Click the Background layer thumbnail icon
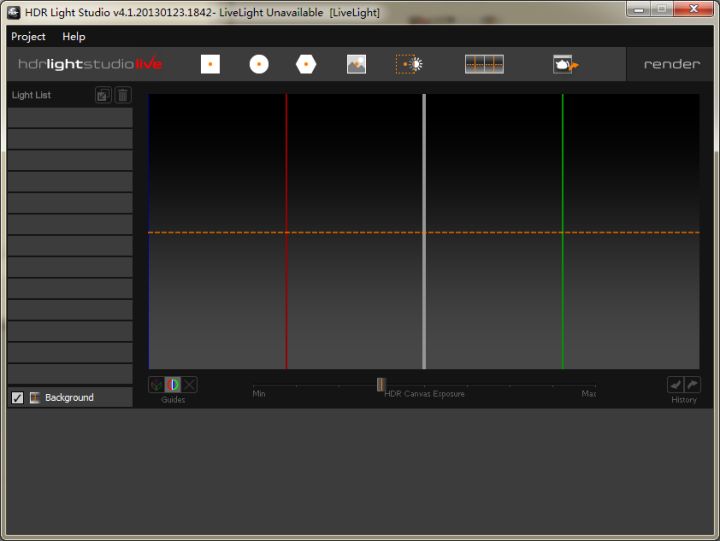720x541 pixels. (35, 398)
